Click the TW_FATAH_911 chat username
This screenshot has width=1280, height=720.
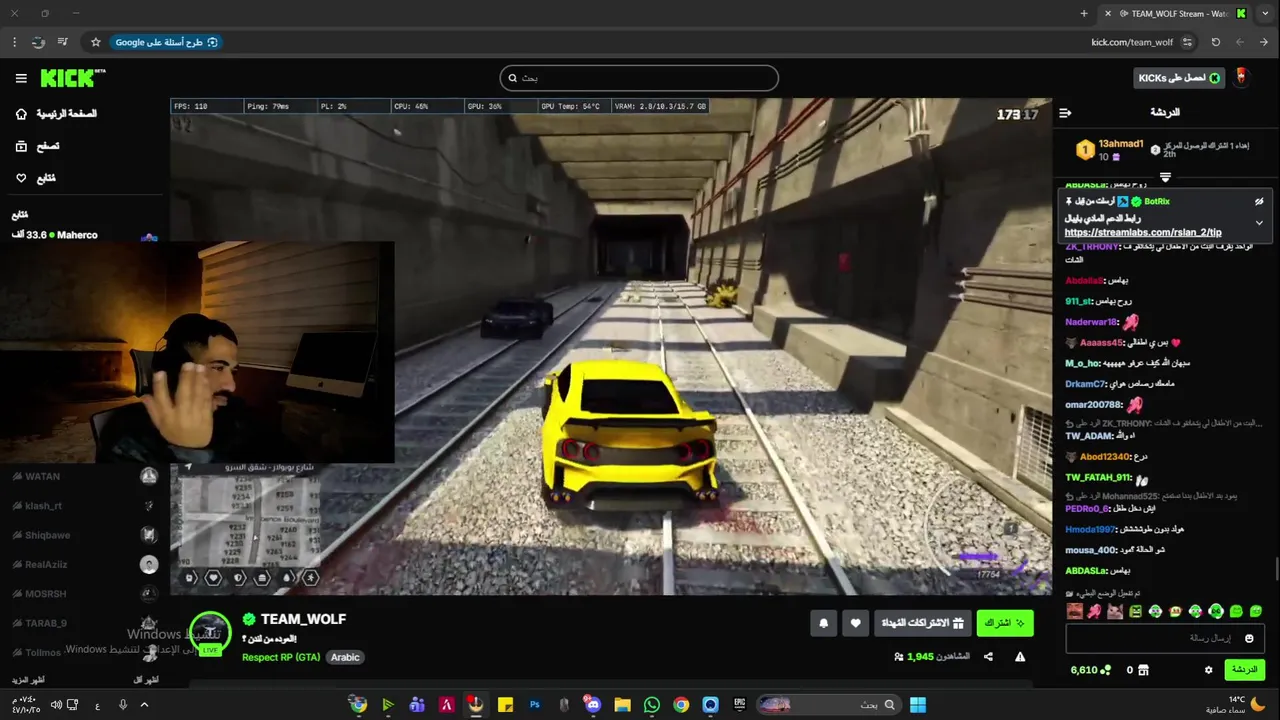coord(1097,478)
